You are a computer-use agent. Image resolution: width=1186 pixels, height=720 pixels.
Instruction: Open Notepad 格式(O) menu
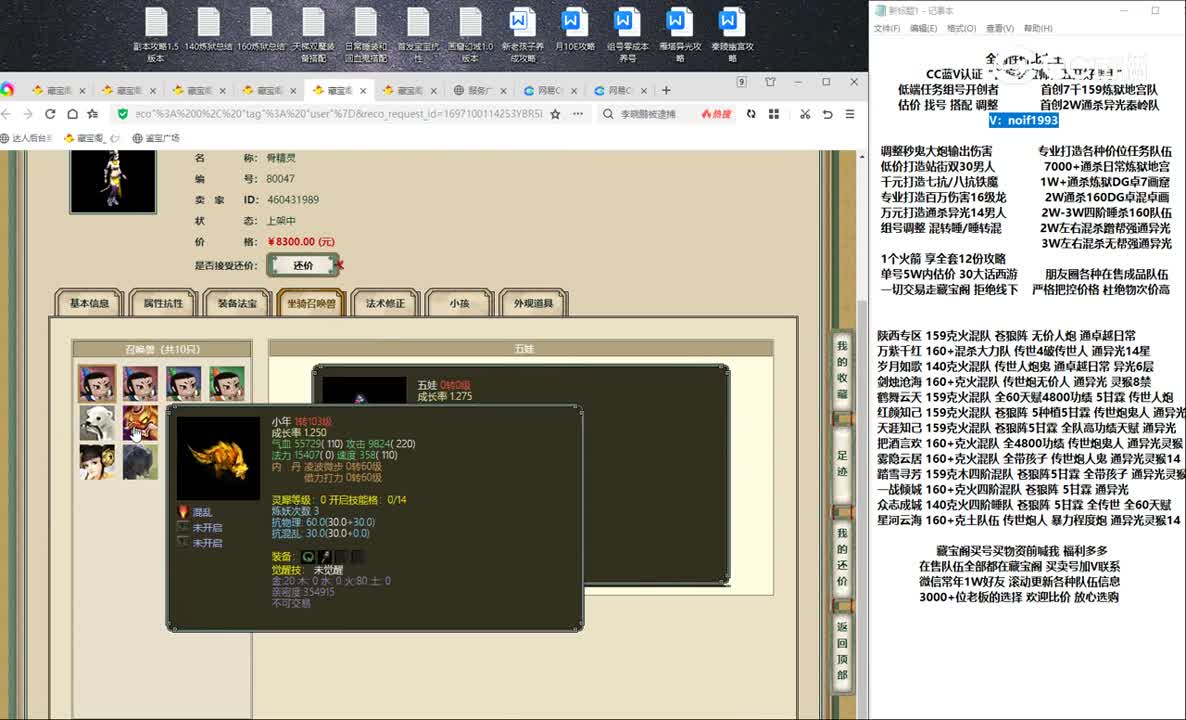click(961, 29)
